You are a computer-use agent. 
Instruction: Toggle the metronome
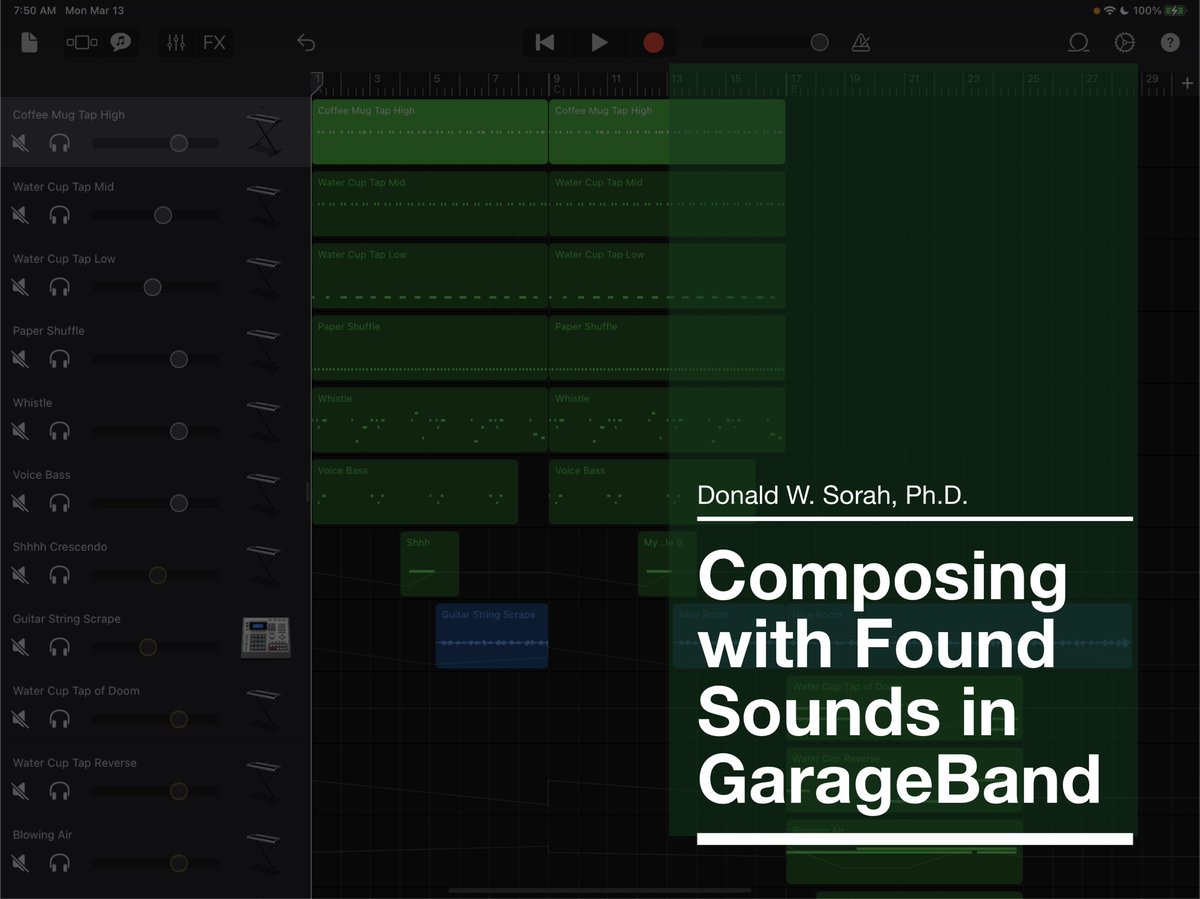pyautogui.click(x=860, y=43)
